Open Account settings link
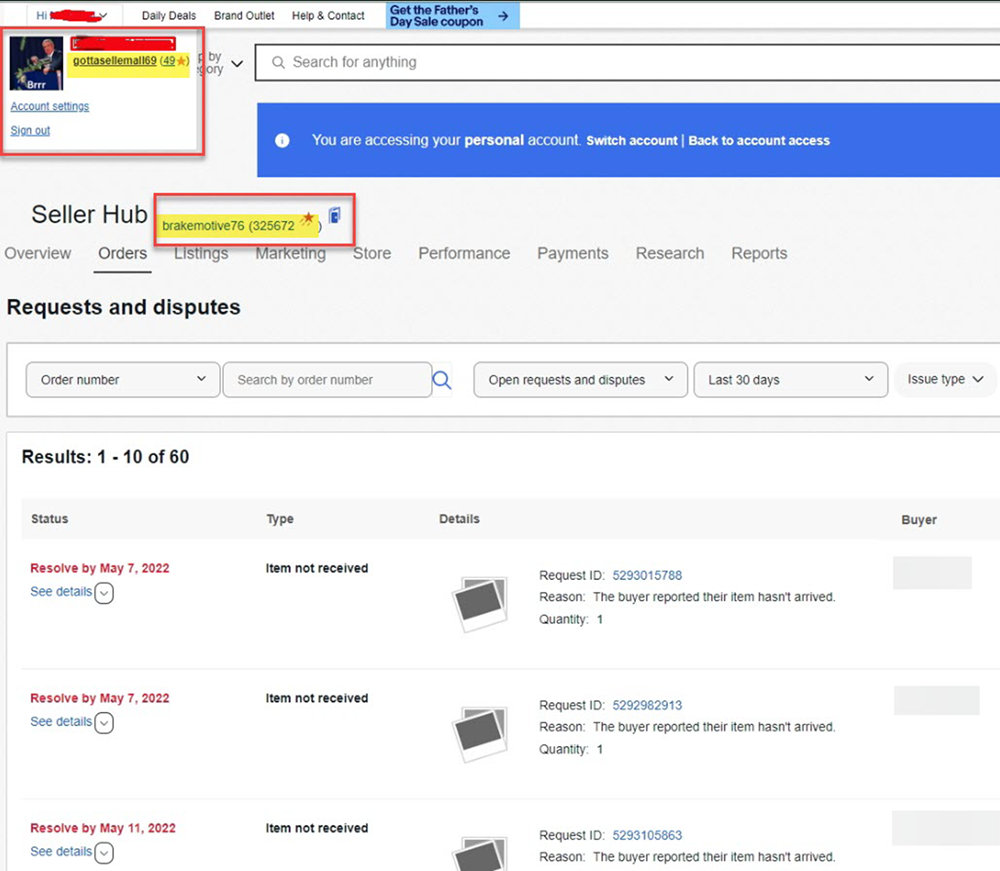 pyautogui.click(x=50, y=107)
